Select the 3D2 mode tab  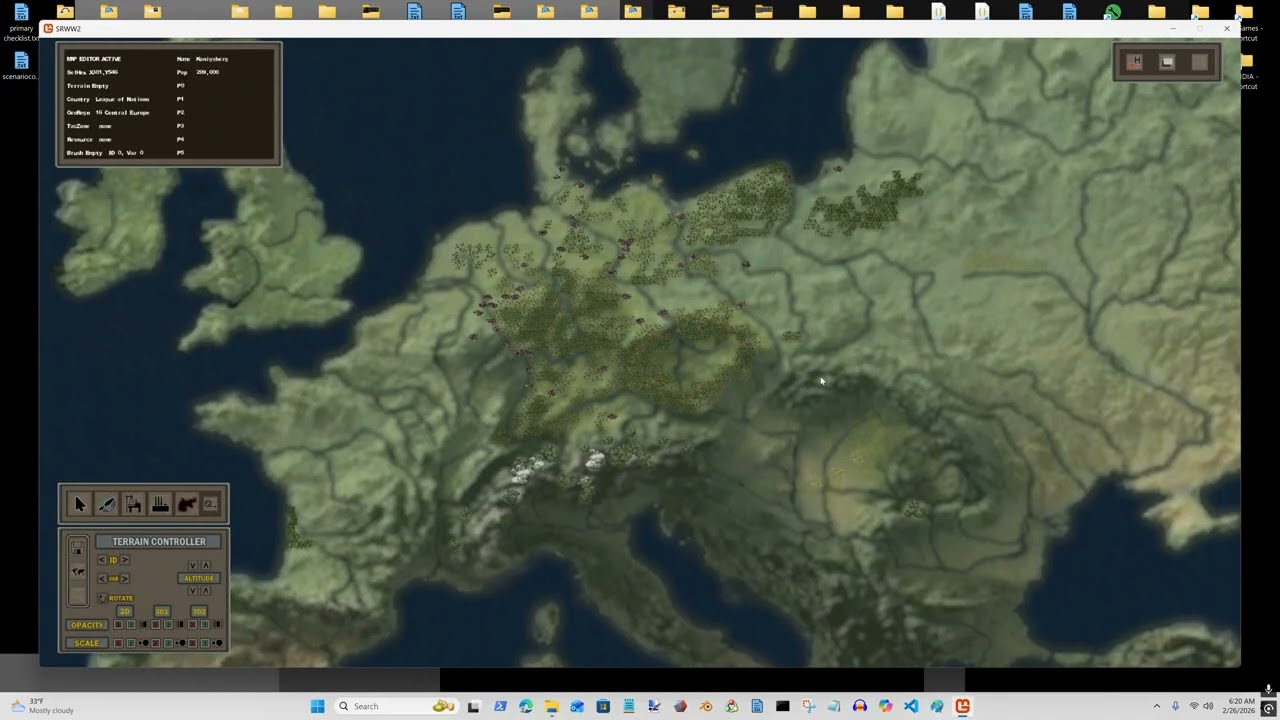pos(199,611)
